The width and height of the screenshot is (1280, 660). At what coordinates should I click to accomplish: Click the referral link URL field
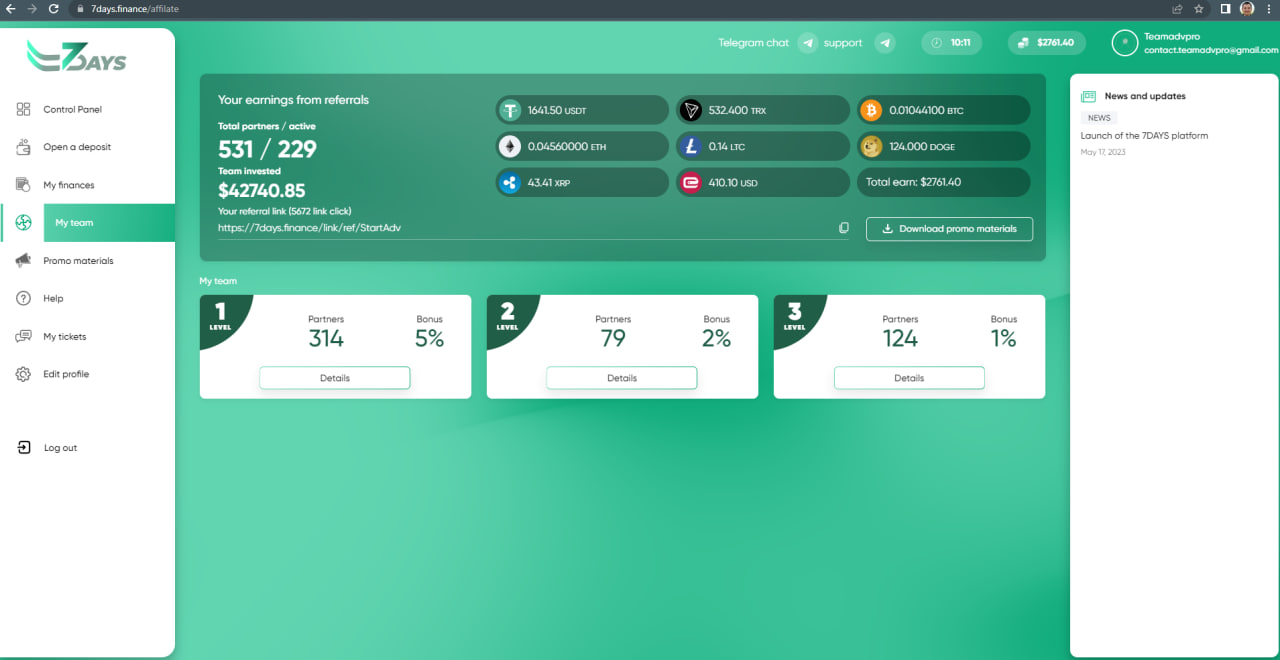[x=520, y=228]
